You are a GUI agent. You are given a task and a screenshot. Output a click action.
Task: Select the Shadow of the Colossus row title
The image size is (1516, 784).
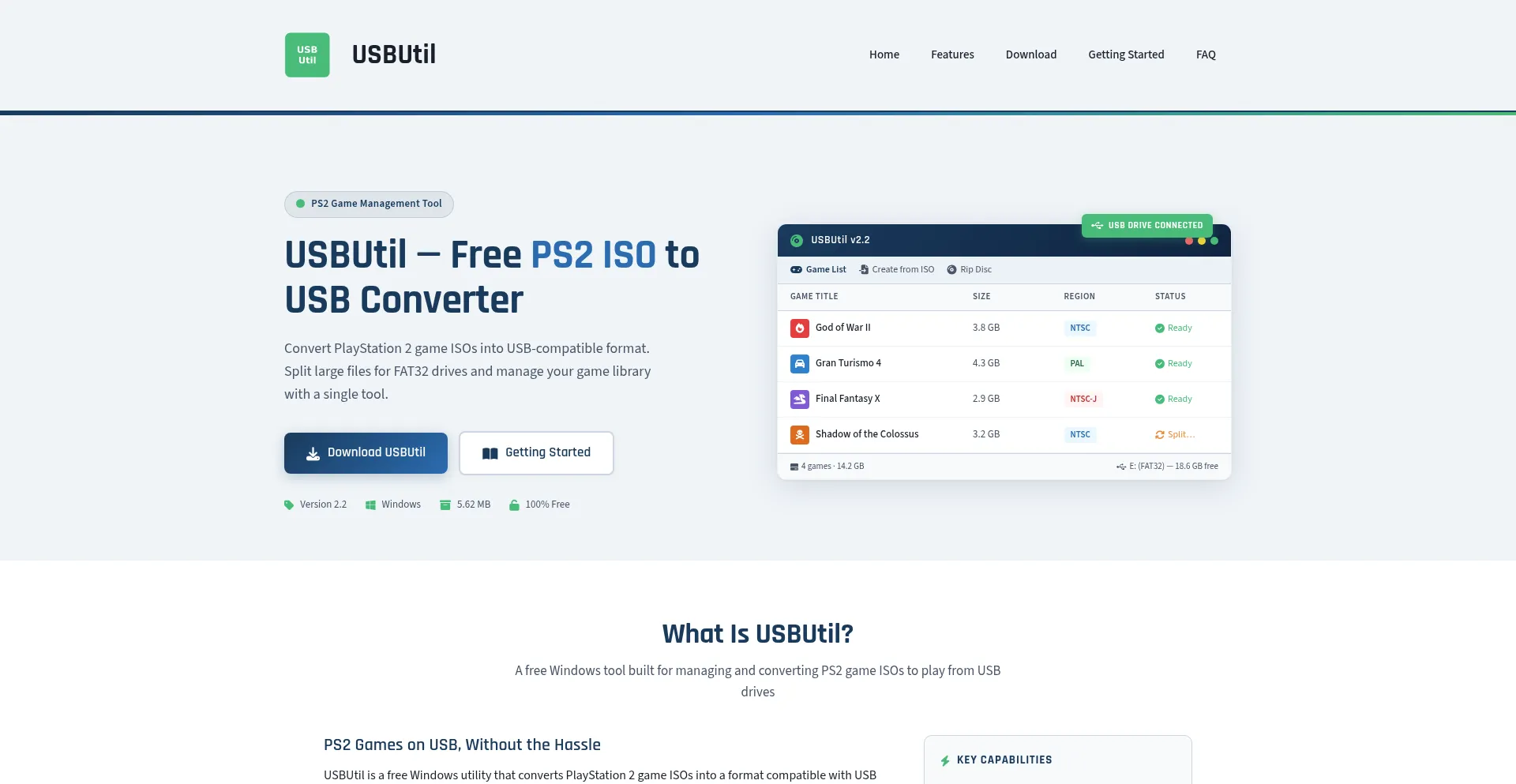867,434
